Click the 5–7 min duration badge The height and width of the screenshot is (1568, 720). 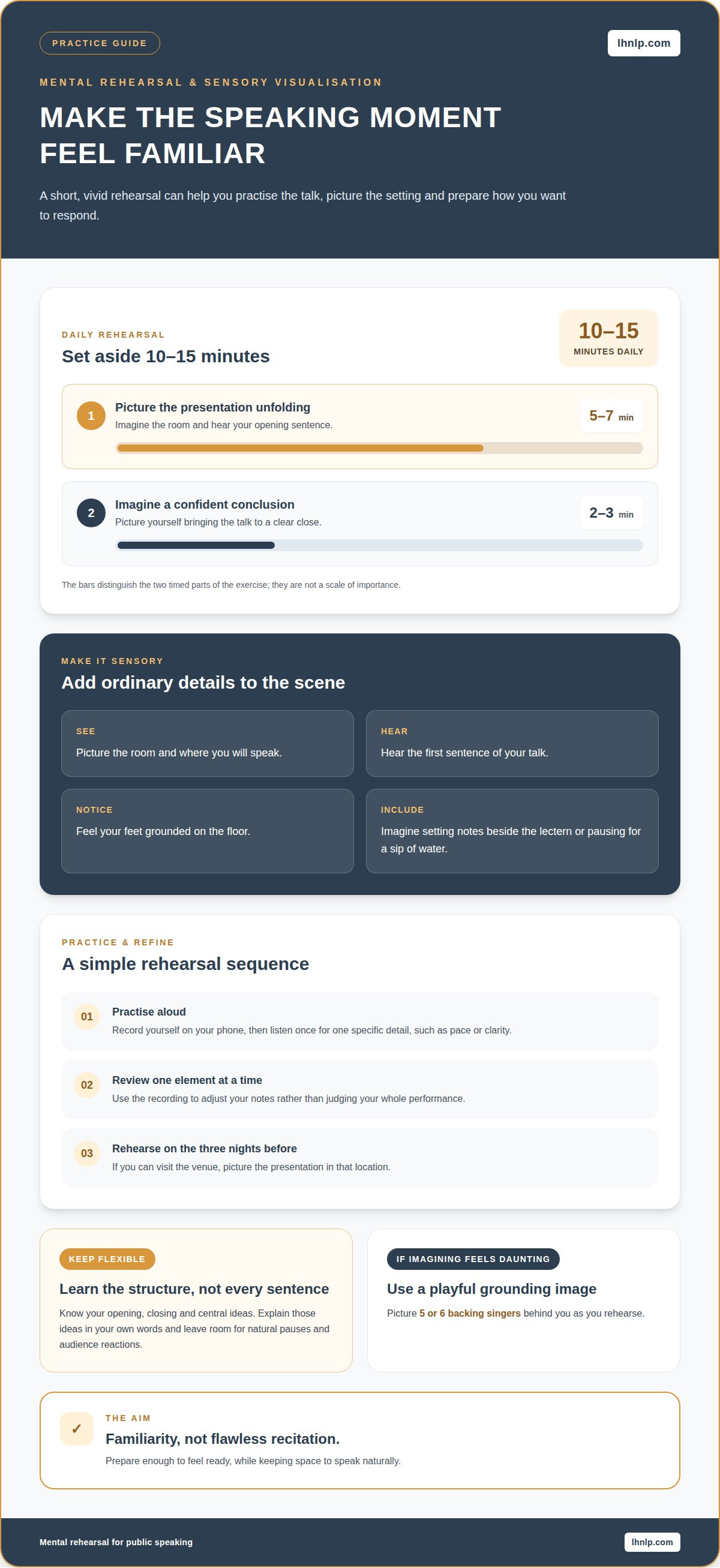[611, 416]
